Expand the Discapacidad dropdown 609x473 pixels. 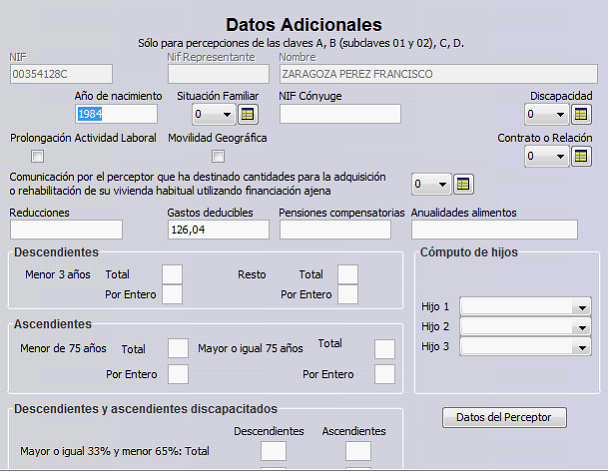[x=560, y=114]
